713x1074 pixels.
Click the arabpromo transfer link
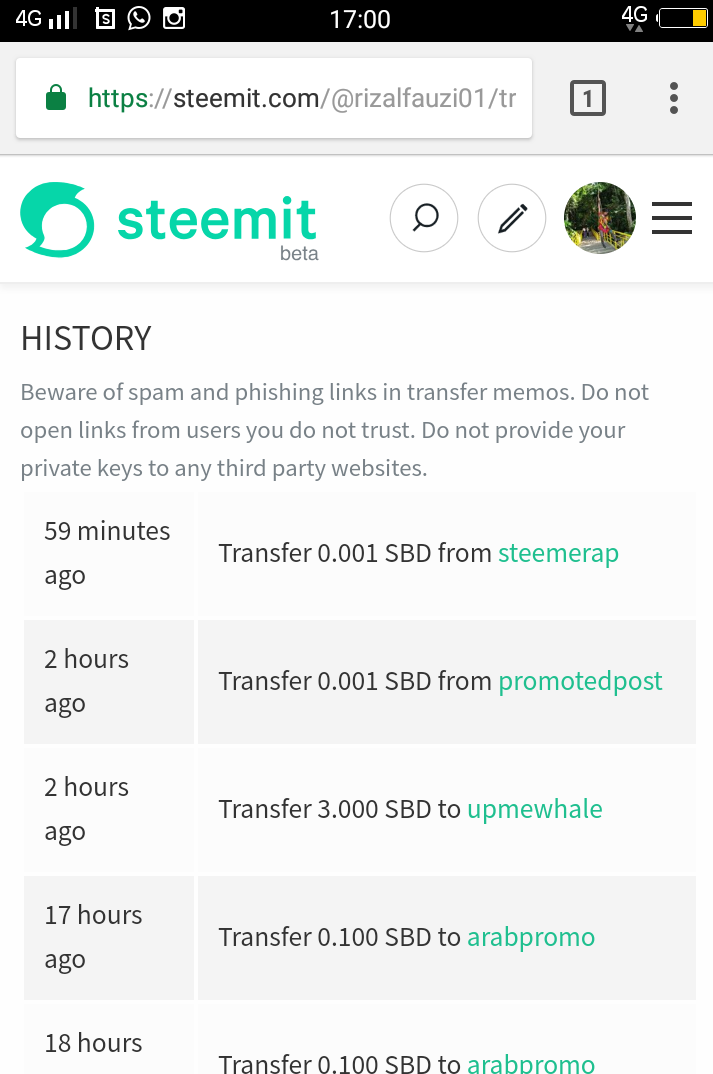tap(531, 937)
